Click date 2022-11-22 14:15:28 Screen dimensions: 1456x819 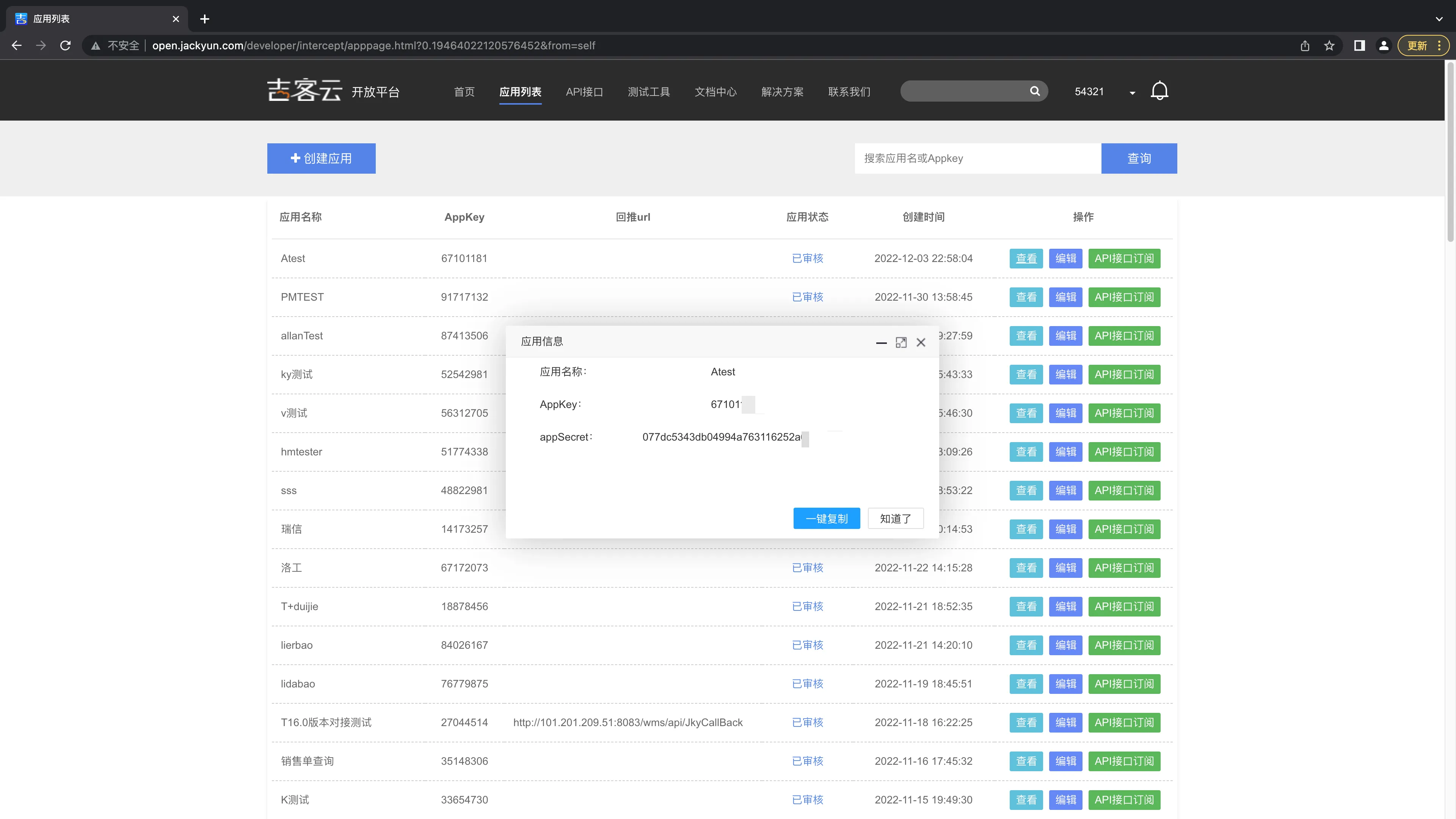(x=923, y=568)
